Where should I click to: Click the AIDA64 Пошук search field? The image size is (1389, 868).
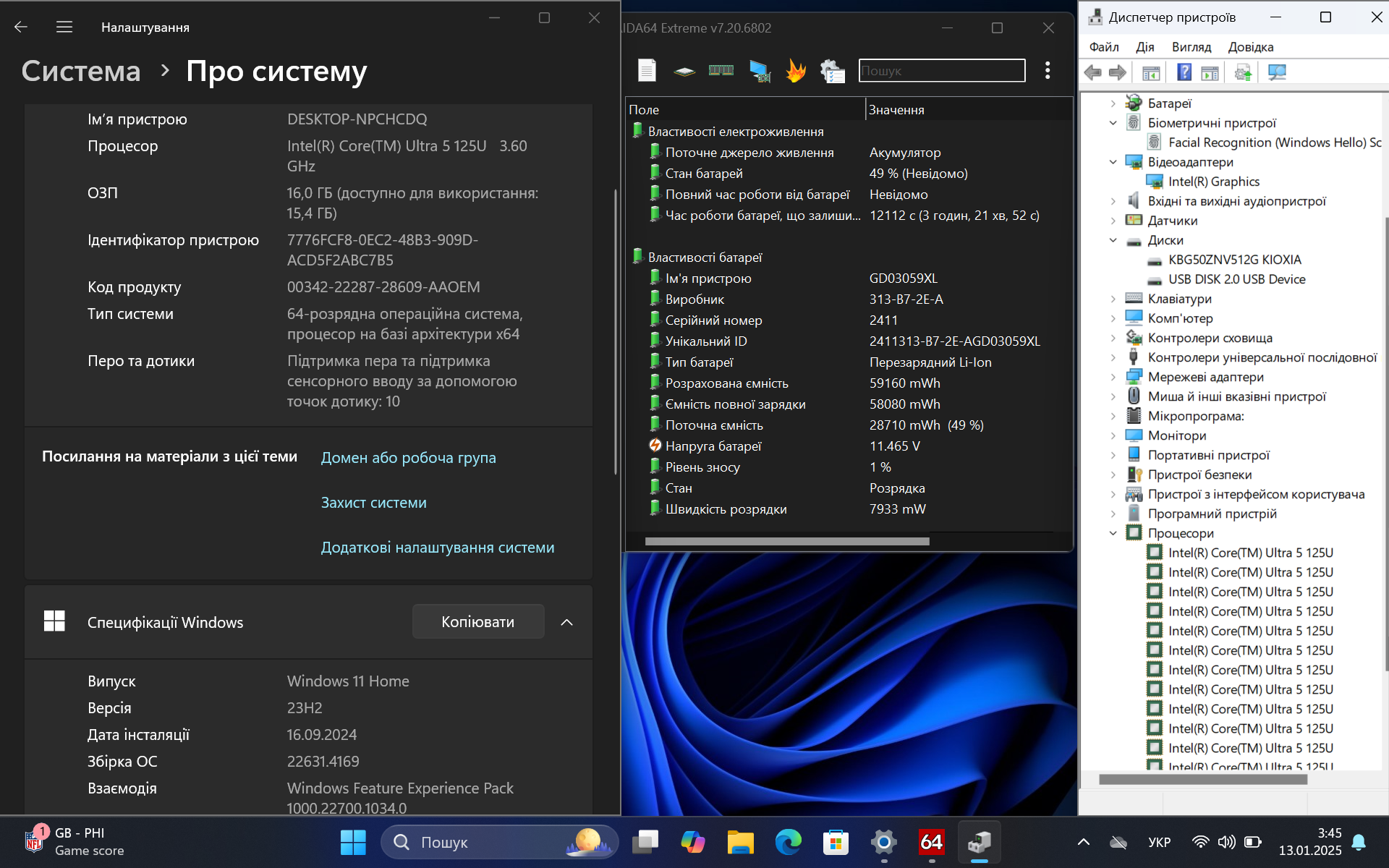(x=942, y=71)
